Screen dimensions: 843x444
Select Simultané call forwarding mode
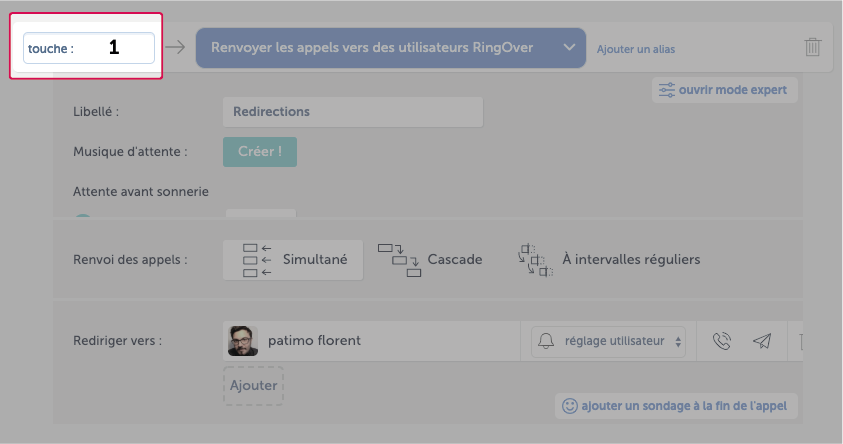(x=293, y=260)
